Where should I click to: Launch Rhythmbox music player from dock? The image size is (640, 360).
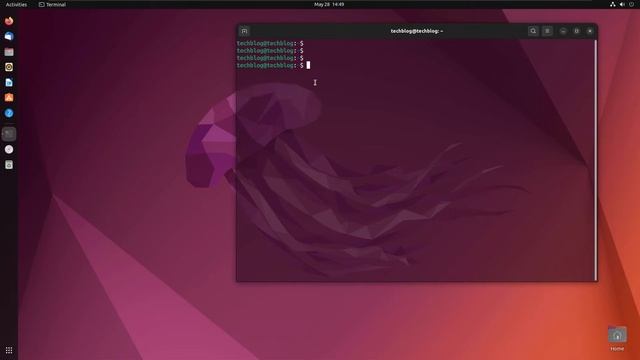(9, 67)
